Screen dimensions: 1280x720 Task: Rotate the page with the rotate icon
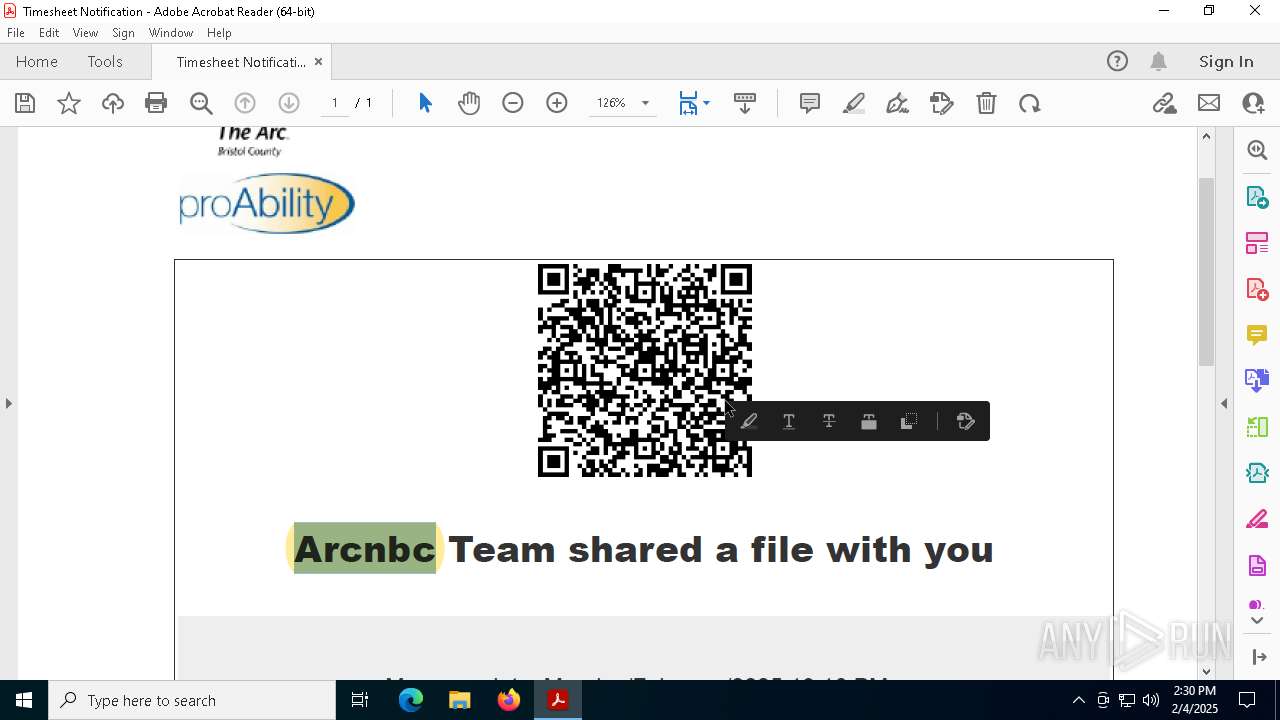pos(1030,103)
